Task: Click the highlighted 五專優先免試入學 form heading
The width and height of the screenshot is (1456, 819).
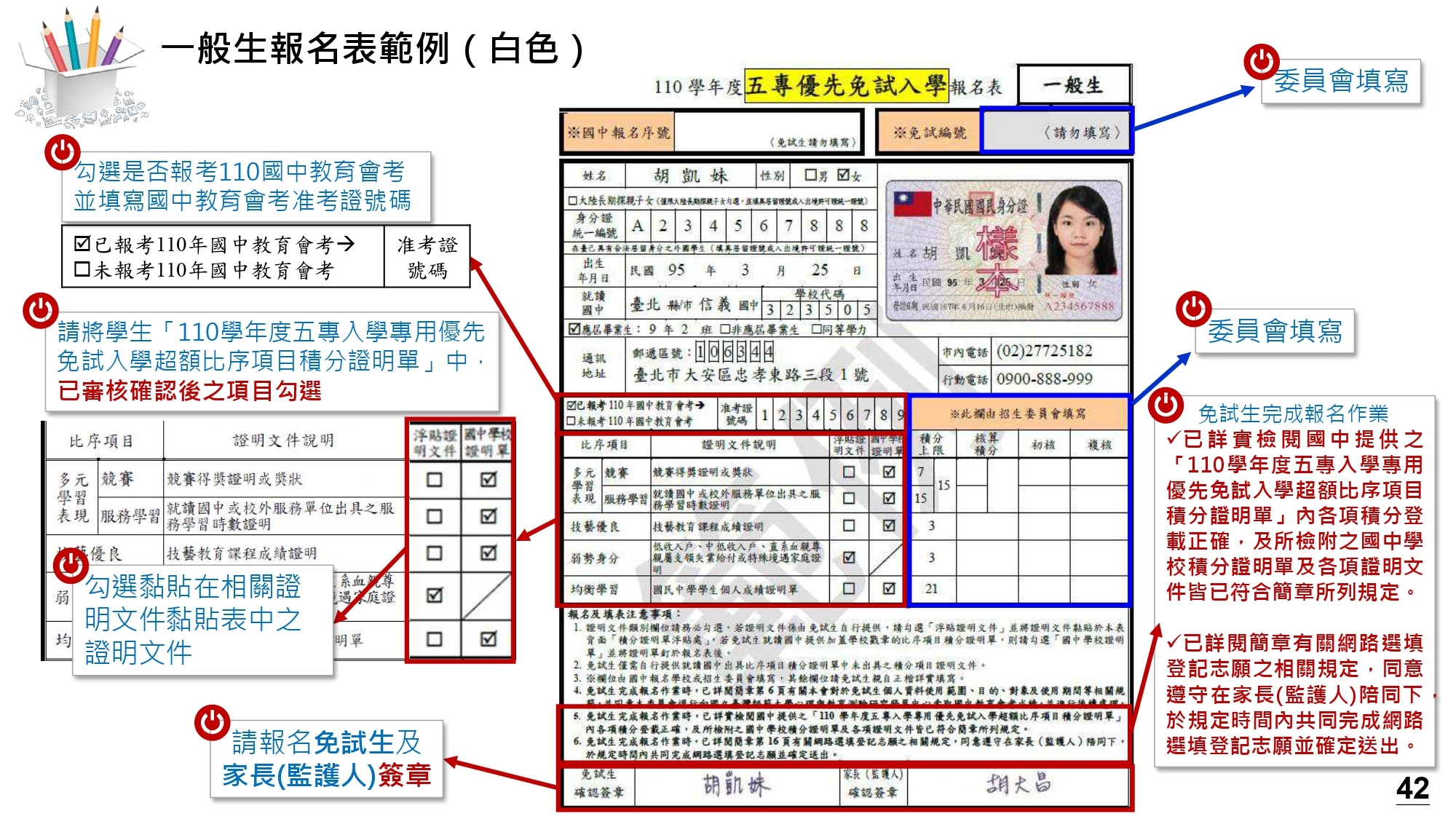Action: pyautogui.click(x=847, y=86)
